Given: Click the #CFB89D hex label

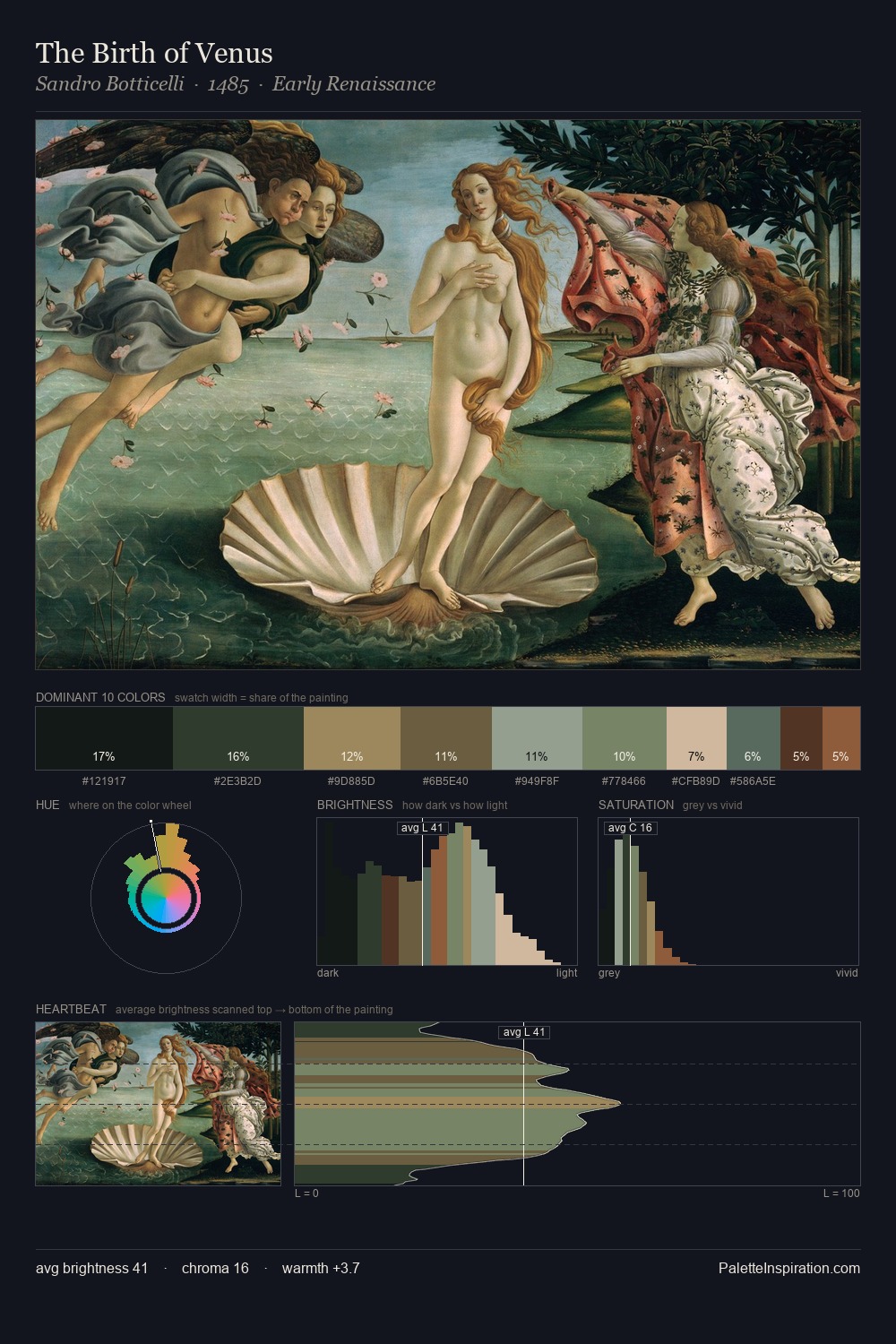Looking at the screenshot, I should click(x=695, y=781).
